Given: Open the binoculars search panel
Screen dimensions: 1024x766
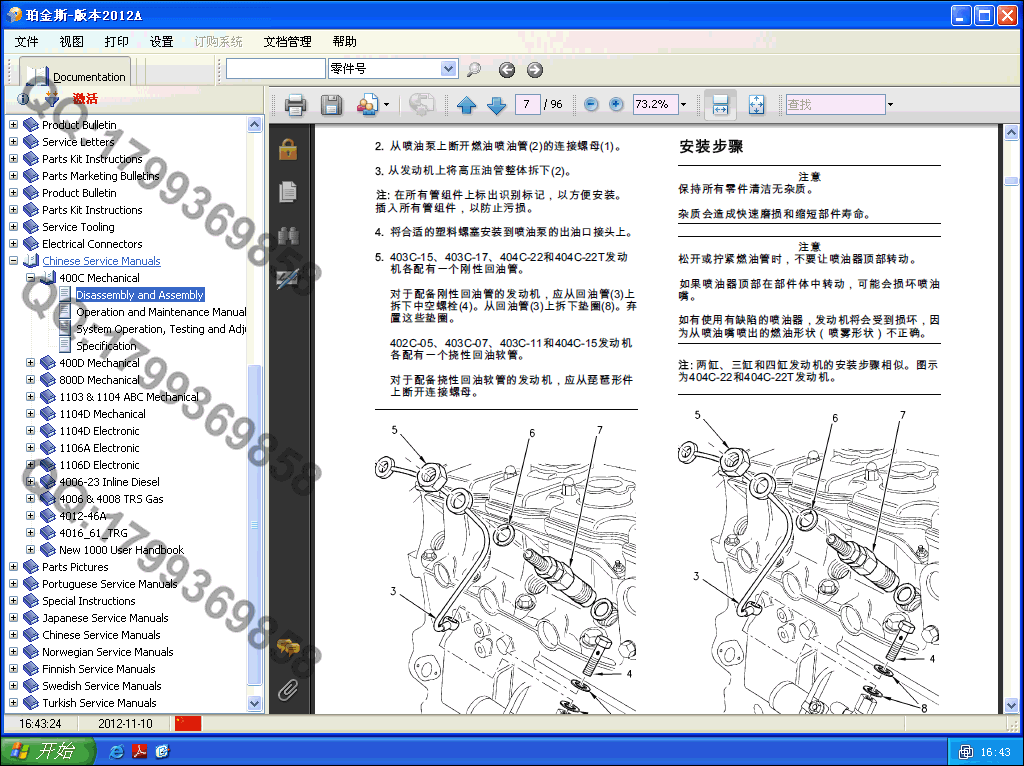Looking at the screenshot, I should [x=288, y=236].
